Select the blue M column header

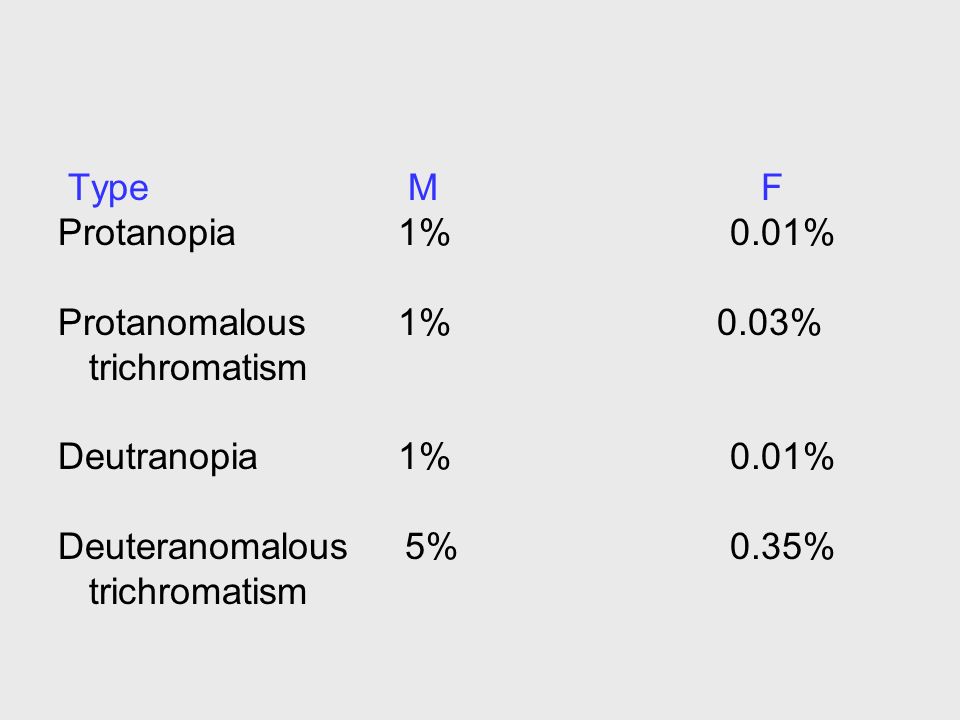point(422,187)
